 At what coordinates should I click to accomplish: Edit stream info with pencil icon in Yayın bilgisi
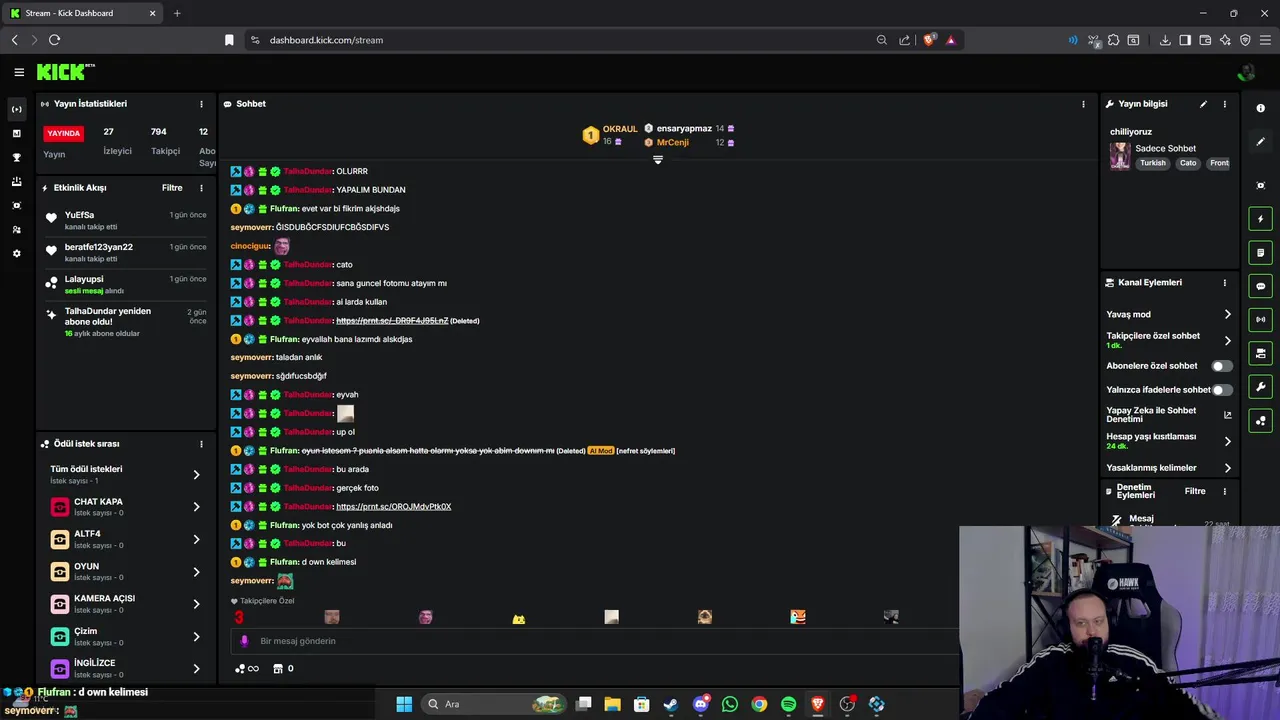tap(1203, 104)
